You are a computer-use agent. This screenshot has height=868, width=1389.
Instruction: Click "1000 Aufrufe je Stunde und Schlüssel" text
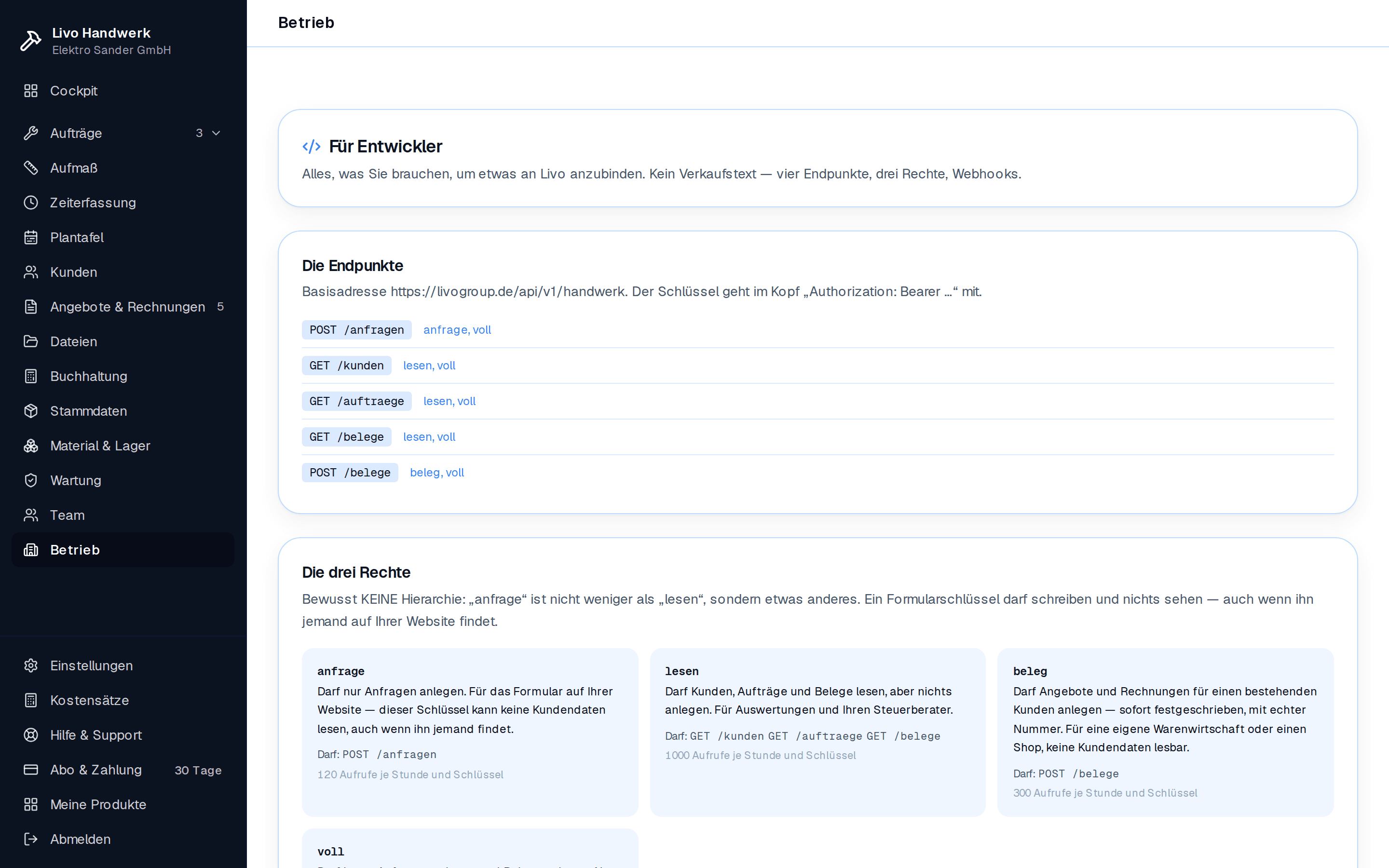click(x=761, y=756)
